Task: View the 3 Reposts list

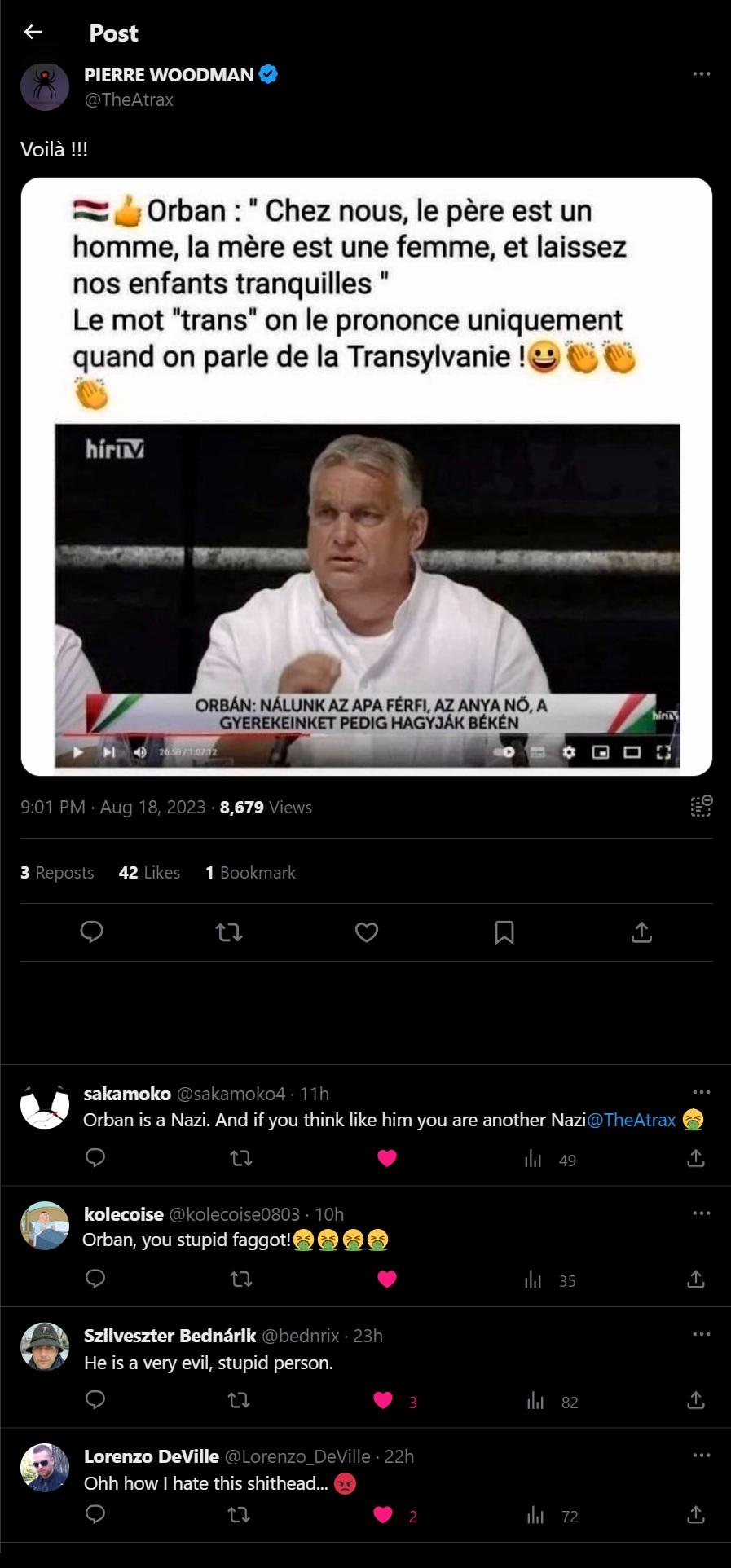Action: pos(57,872)
